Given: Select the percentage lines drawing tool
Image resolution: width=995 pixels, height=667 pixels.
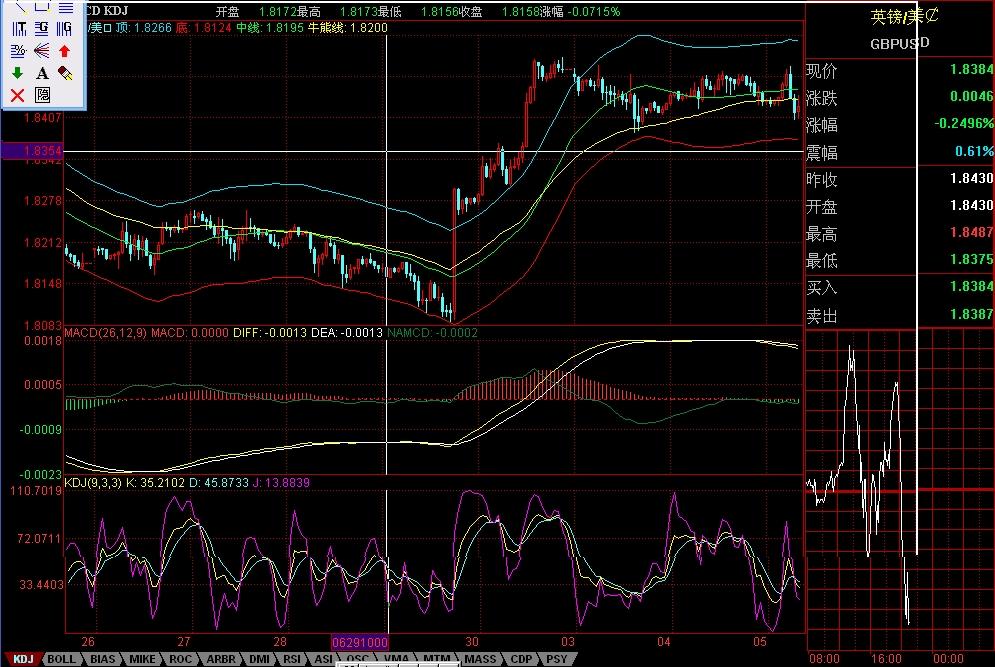Looking at the screenshot, I should [x=17, y=50].
